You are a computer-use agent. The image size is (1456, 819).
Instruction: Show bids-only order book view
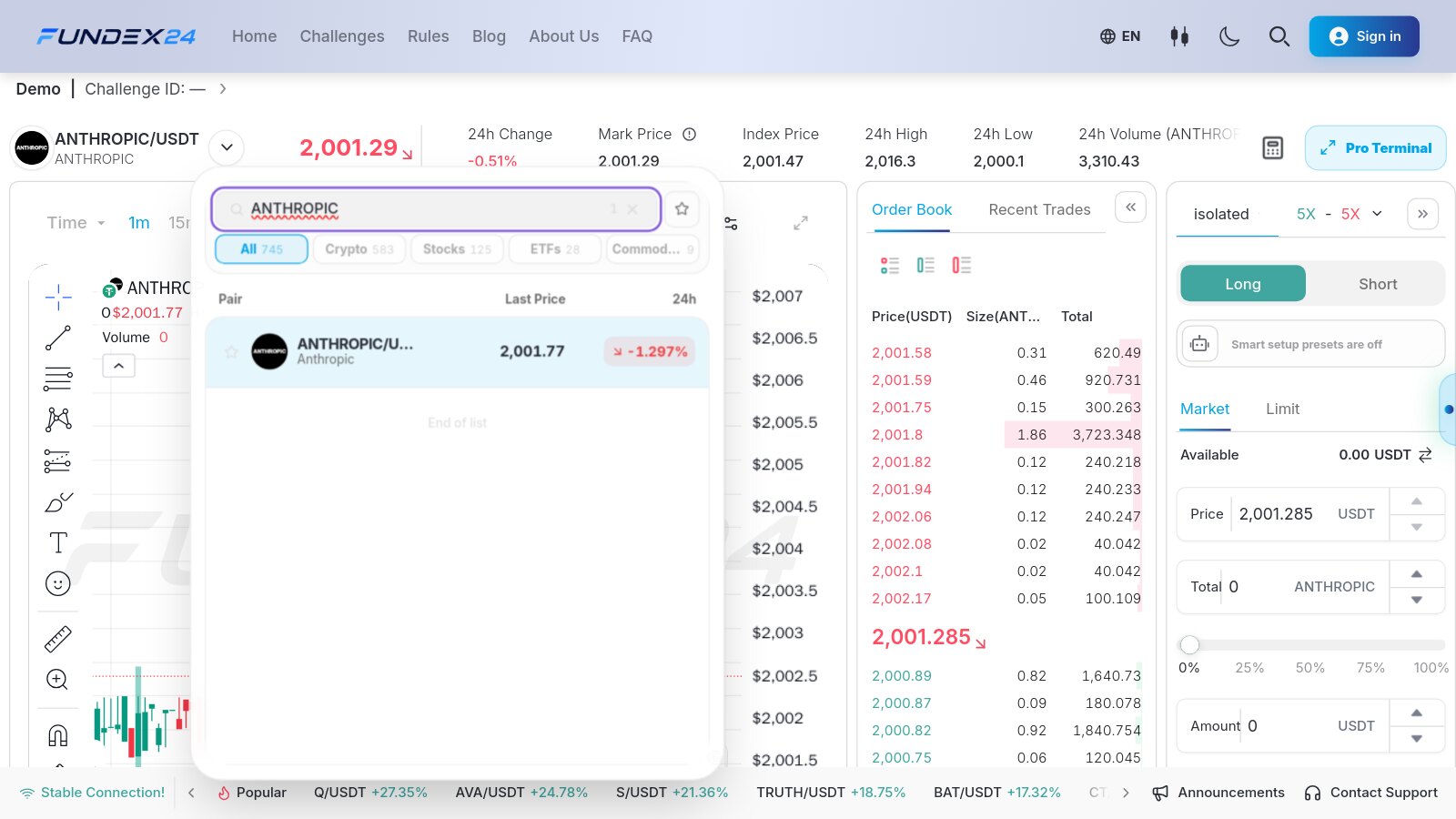pyautogui.click(x=925, y=265)
